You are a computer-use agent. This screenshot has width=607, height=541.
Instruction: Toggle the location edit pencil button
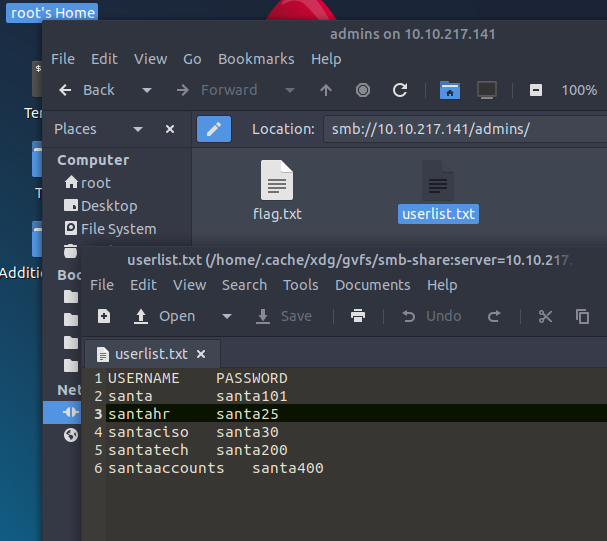click(x=214, y=129)
